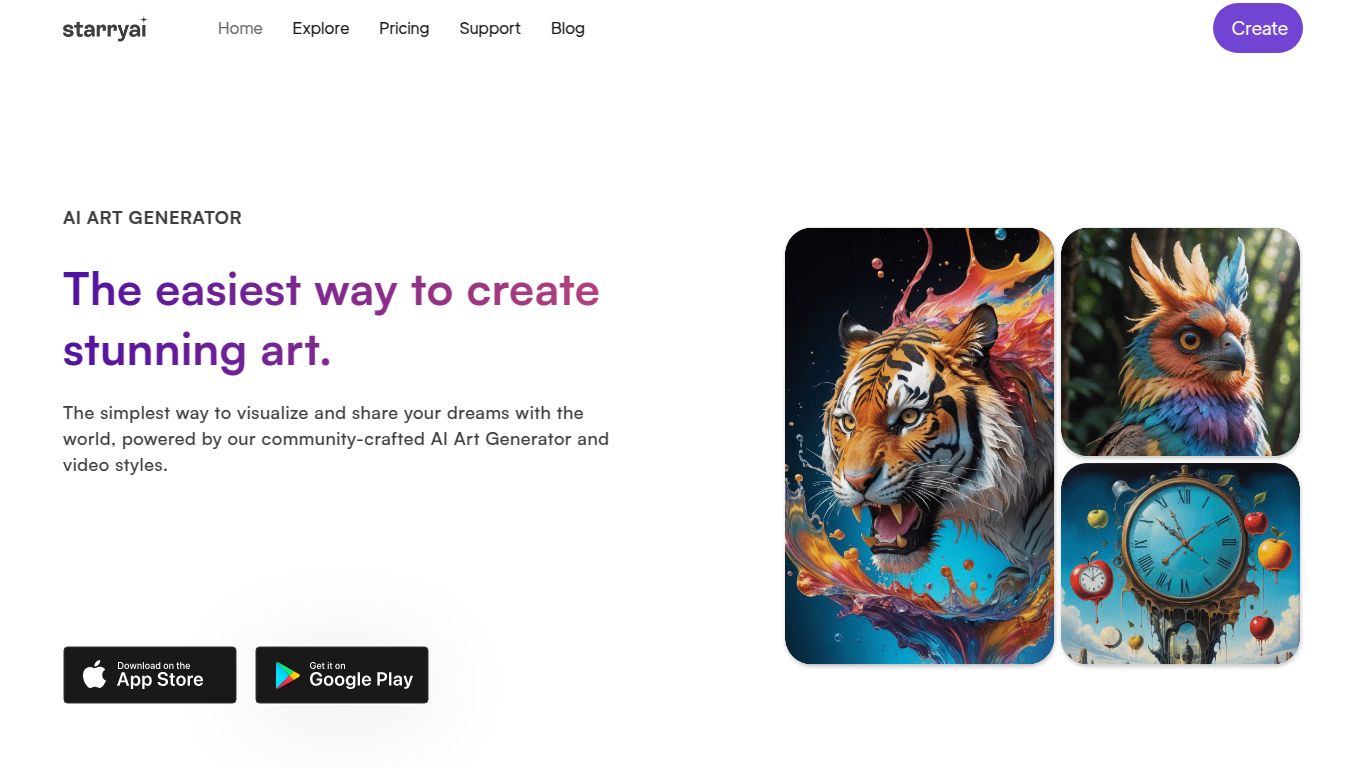Click the 'AI ART GENERATOR' label

(152, 218)
